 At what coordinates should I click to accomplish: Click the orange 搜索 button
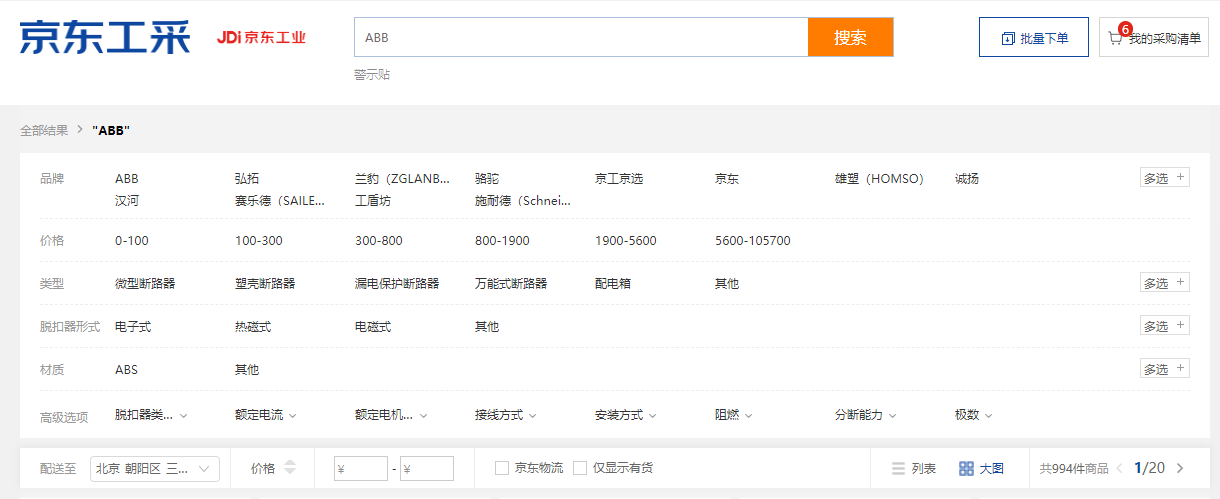[x=850, y=37]
